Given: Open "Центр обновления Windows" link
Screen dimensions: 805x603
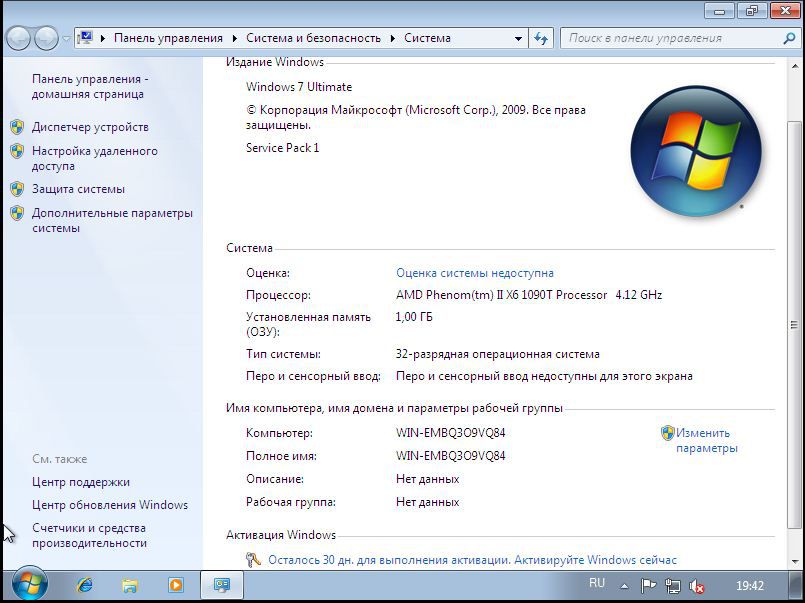Looking at the screenshot, I should tap(110, 505).
